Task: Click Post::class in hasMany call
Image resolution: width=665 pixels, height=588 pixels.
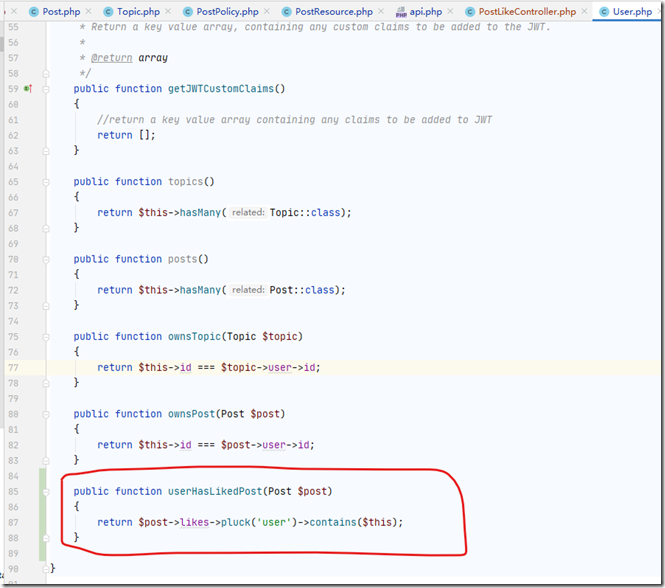Action: pyautogui.click(x=302, y=290)
